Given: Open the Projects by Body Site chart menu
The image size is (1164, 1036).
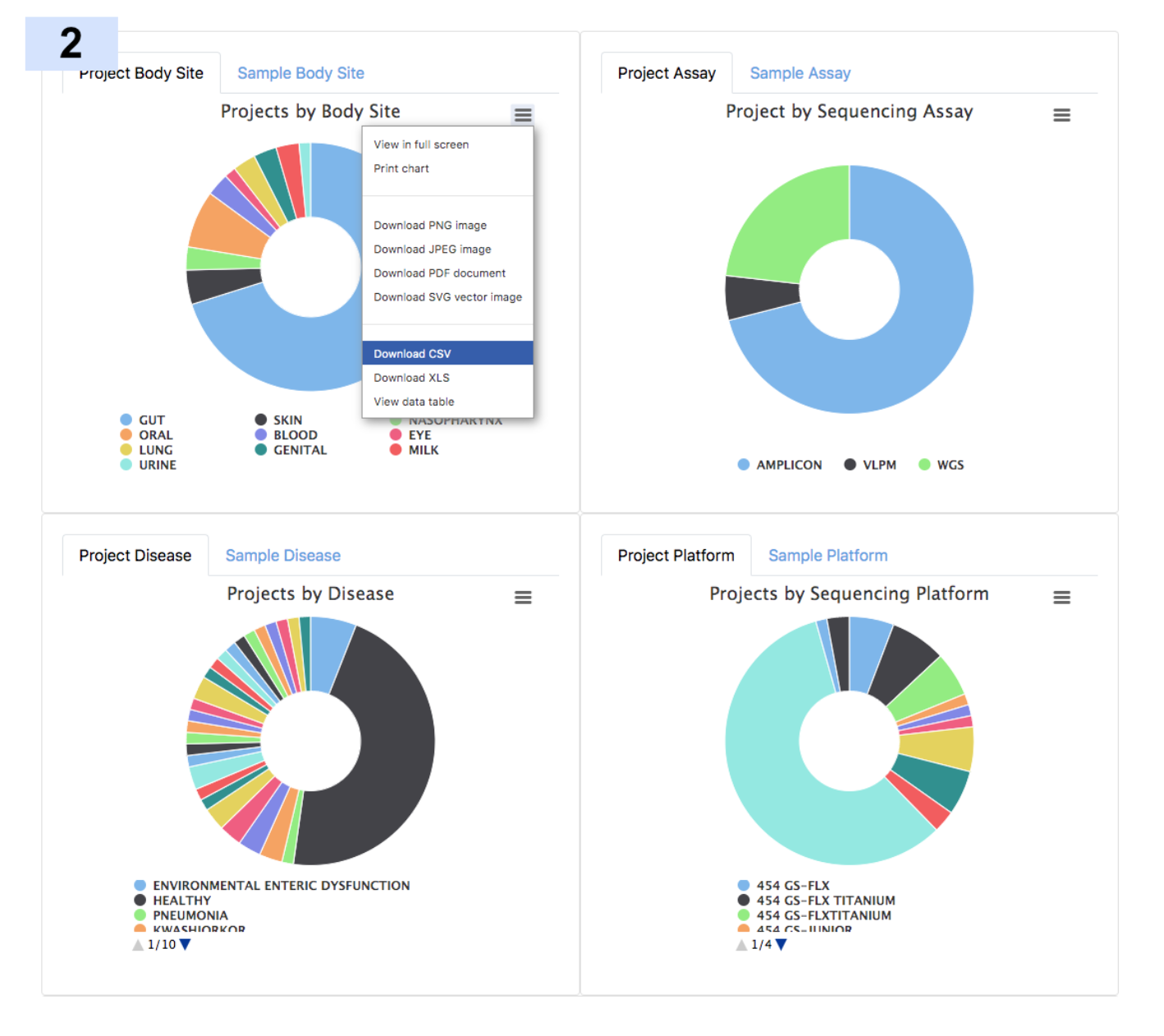Looking at the screenshot, I should (523, 115).
